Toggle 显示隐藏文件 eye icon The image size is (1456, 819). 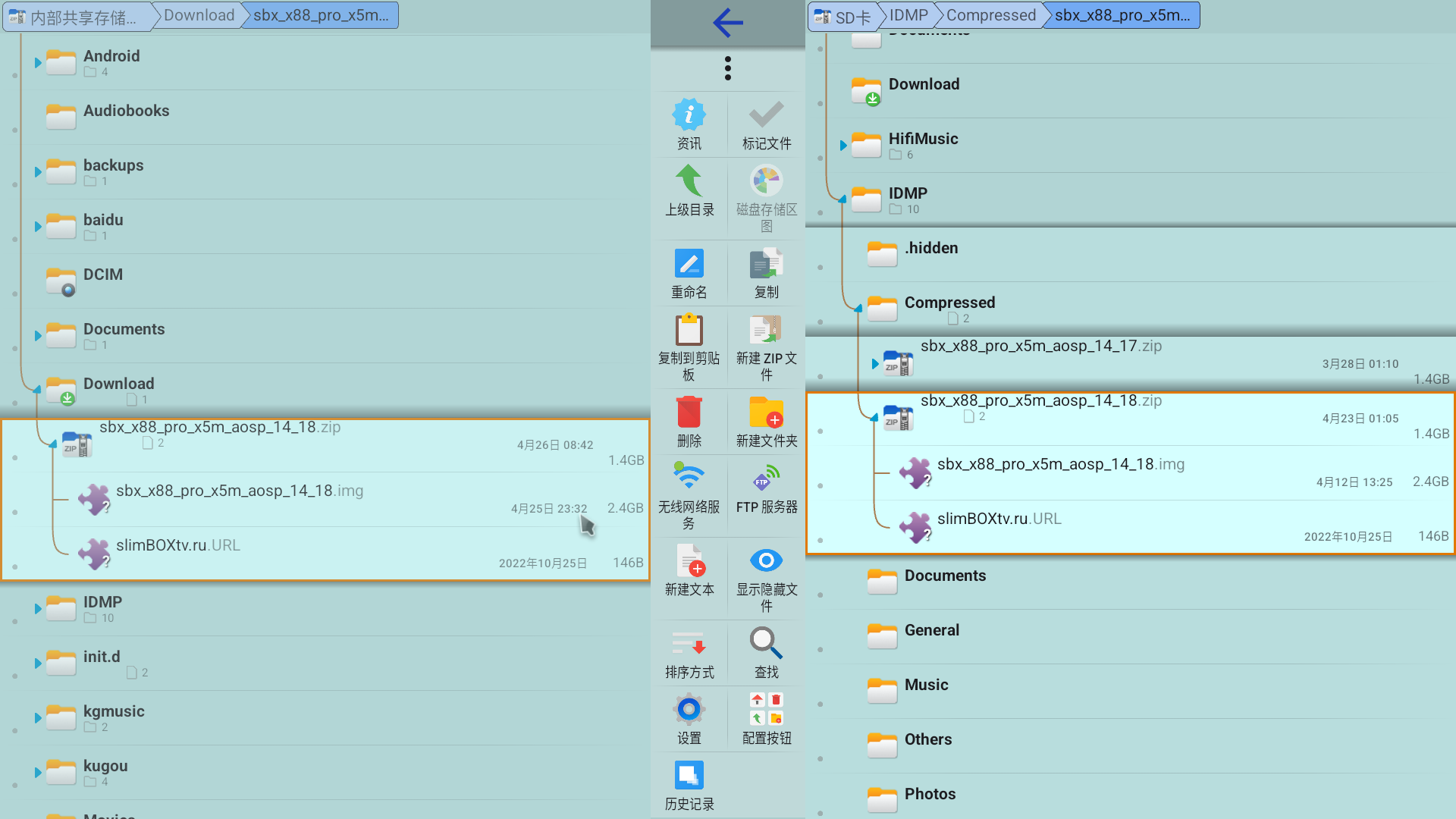tap(767, 561)
